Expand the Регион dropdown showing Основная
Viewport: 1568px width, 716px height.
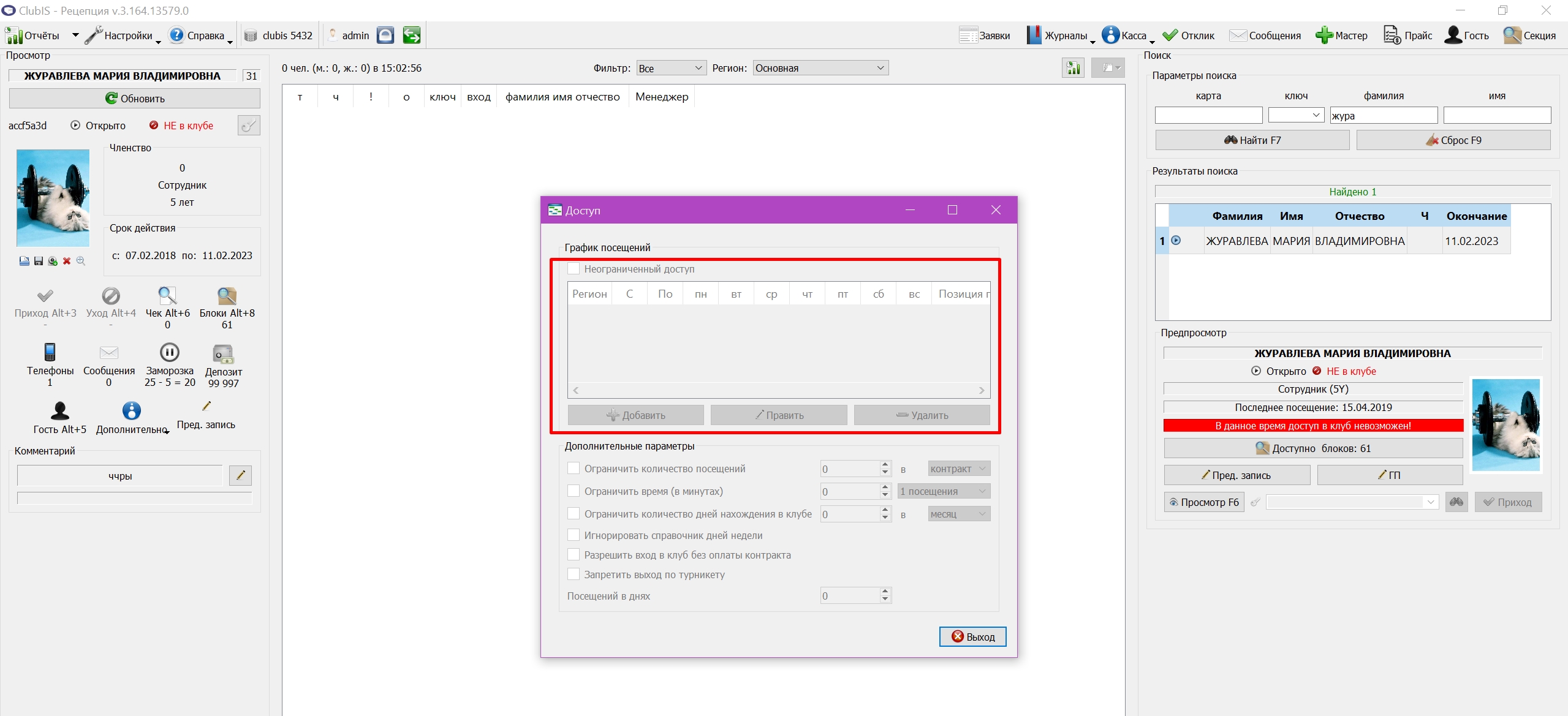click(820, 68)
